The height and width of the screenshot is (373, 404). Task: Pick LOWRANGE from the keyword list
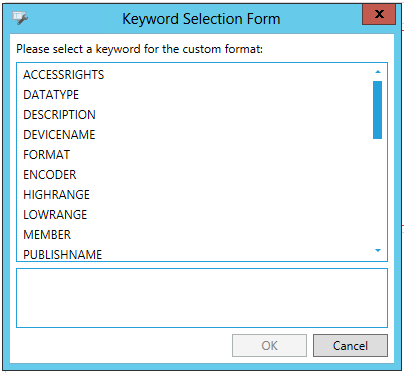tap(55, 215)
